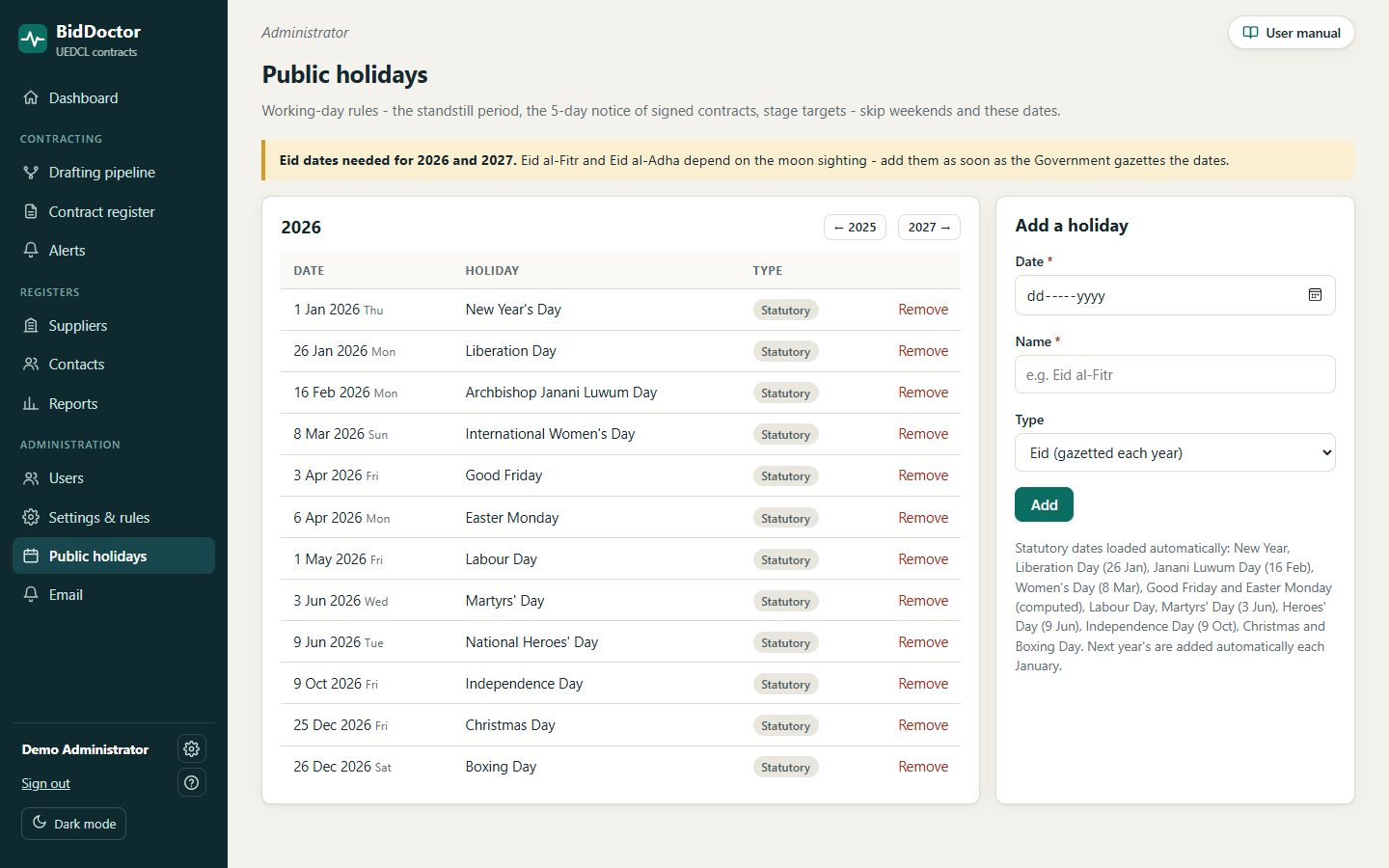The height and width of the screenshot is (868, 1389).
Task: Go to next year 2027
Action: pos(929,227)
